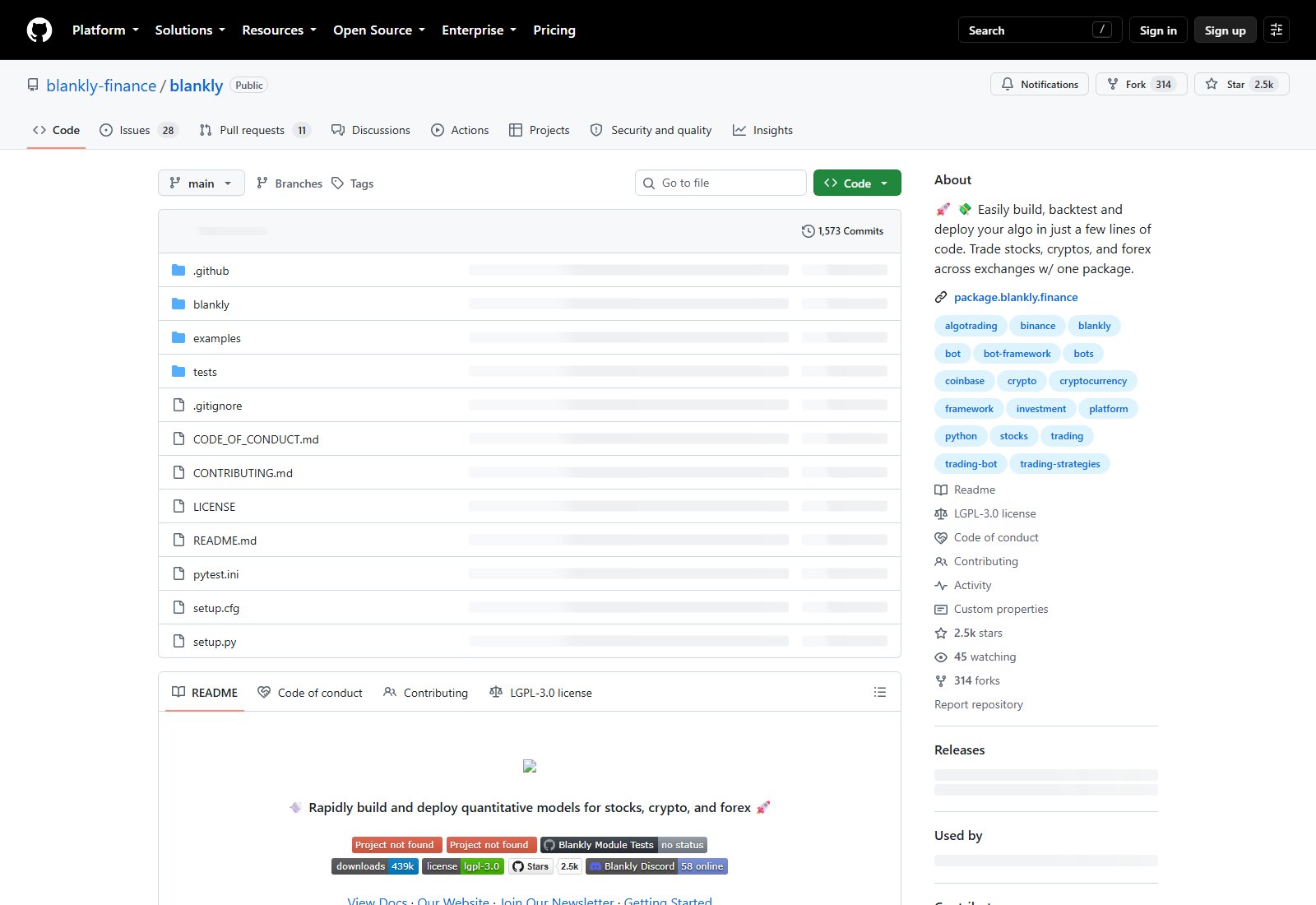The height and width of the screenshot is (905, 1316).
Task: Open the Notifications button
Action: (1040, 85)
